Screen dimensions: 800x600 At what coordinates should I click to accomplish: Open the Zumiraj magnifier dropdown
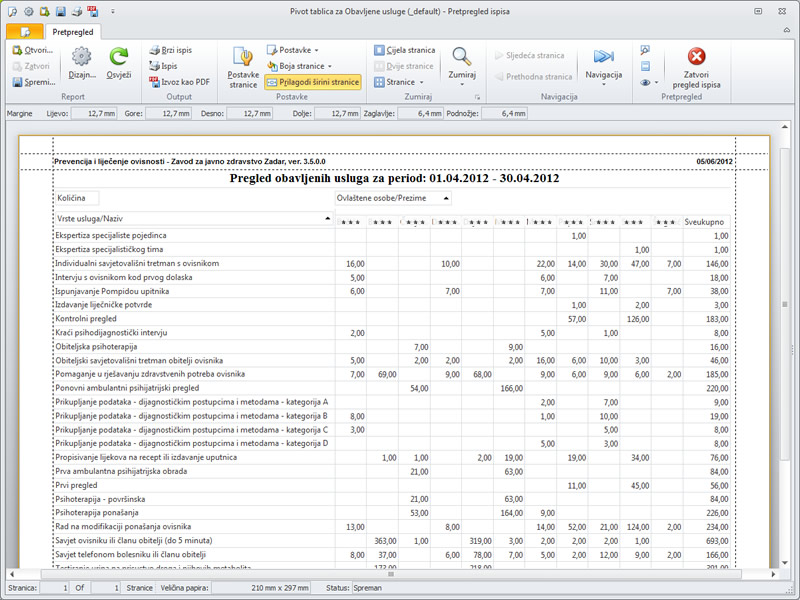click(462, 66)
